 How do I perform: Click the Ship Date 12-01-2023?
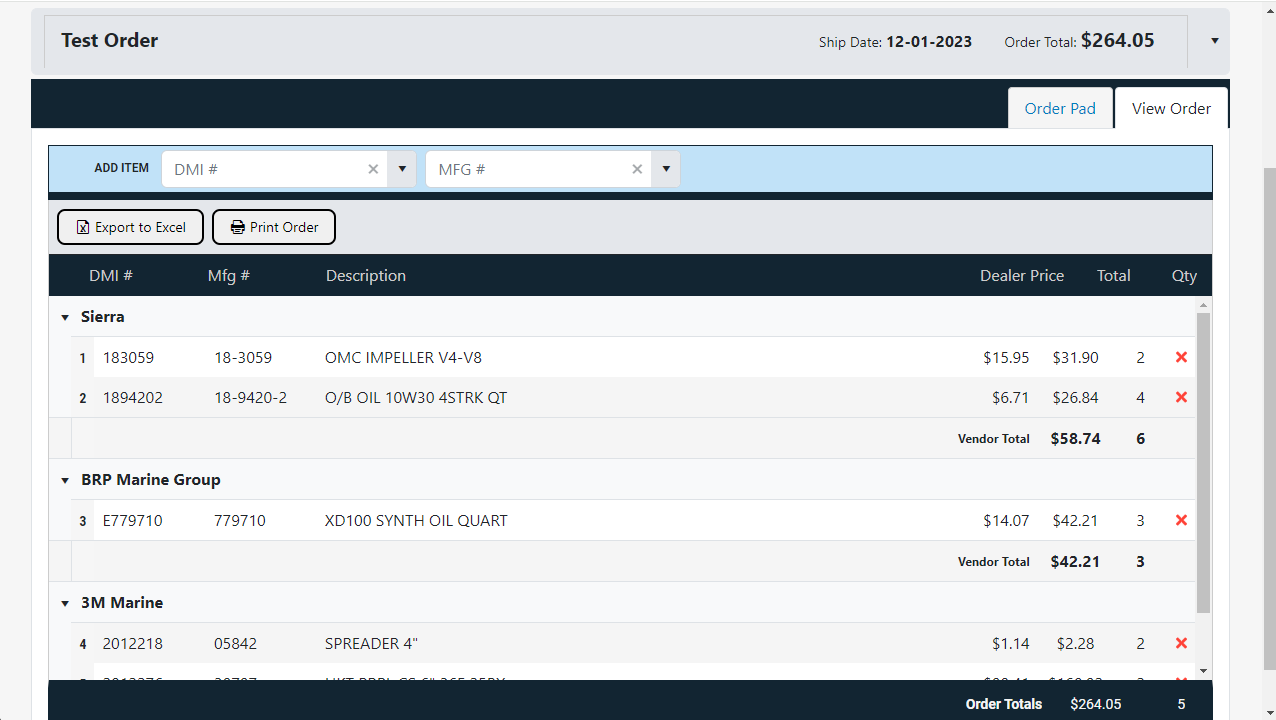click(x=929, y=42)
